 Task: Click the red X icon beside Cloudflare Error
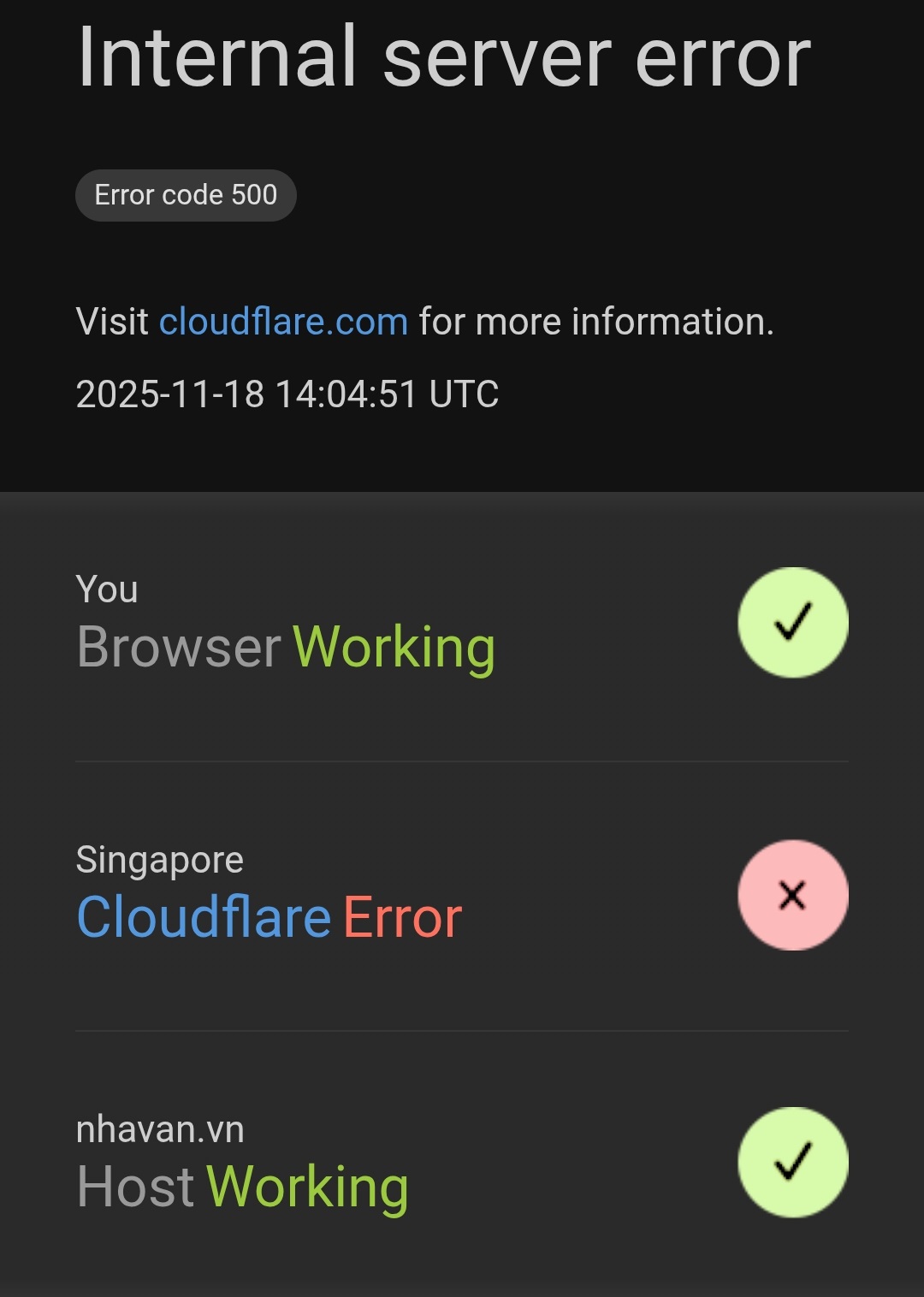793,896
